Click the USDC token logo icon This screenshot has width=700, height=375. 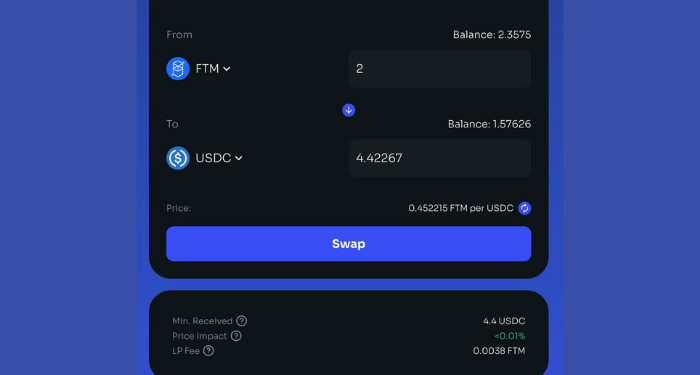(x=178, y=158)
